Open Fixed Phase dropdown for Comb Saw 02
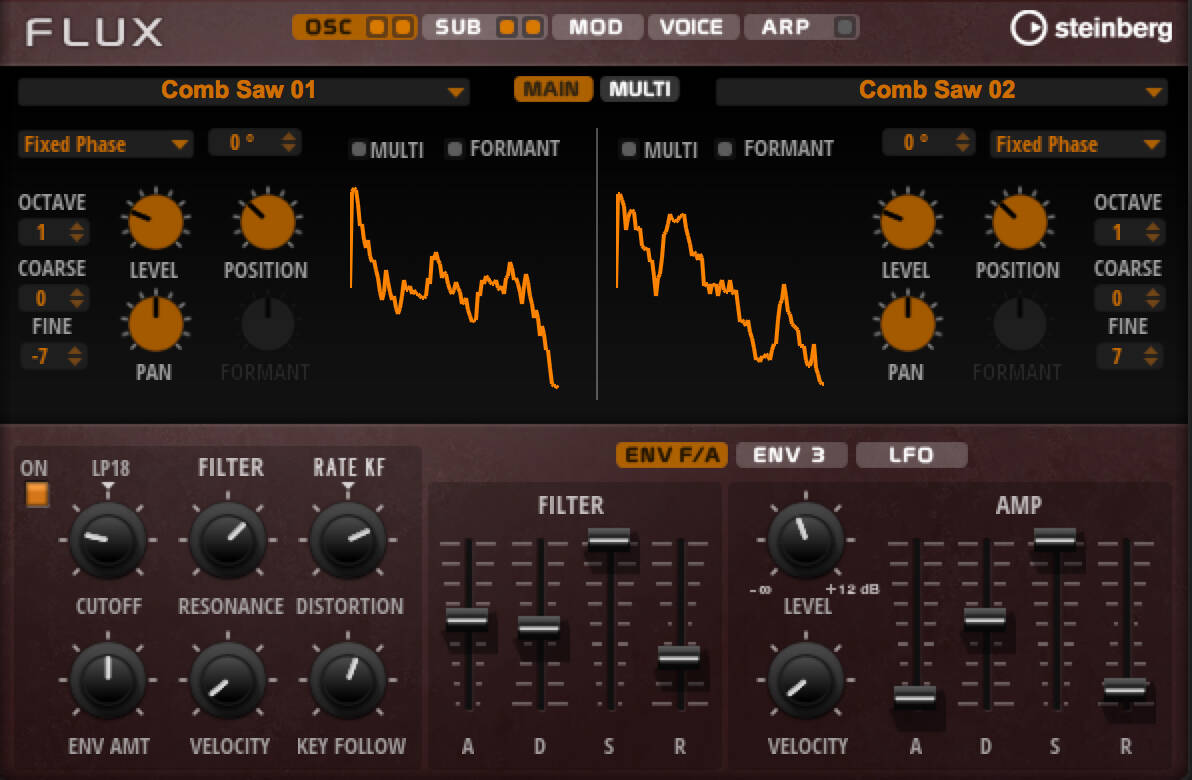Screen dimensions: 1192x780 [x=1077, y=144]
